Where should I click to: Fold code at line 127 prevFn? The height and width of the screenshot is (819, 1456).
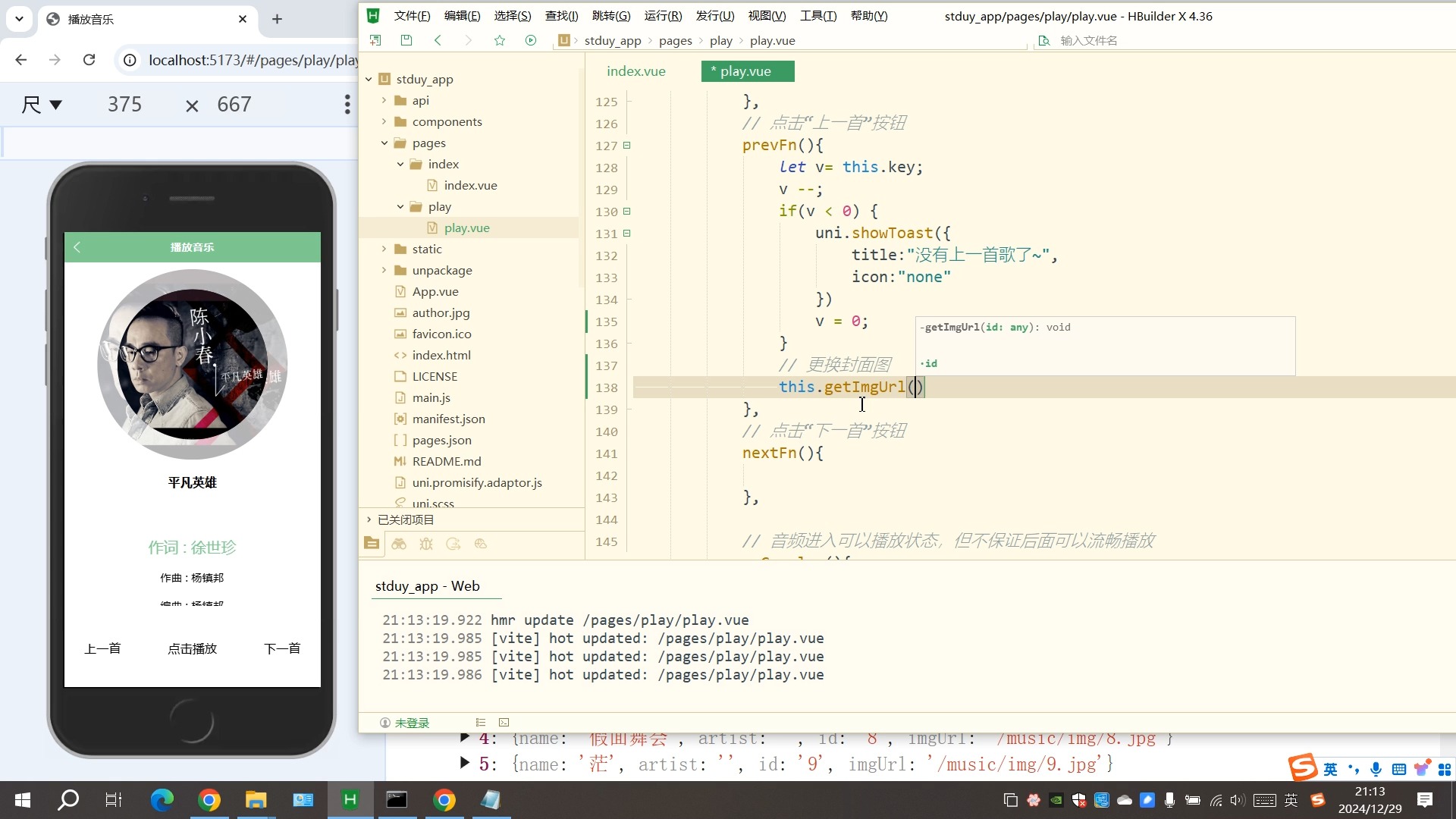627,146
